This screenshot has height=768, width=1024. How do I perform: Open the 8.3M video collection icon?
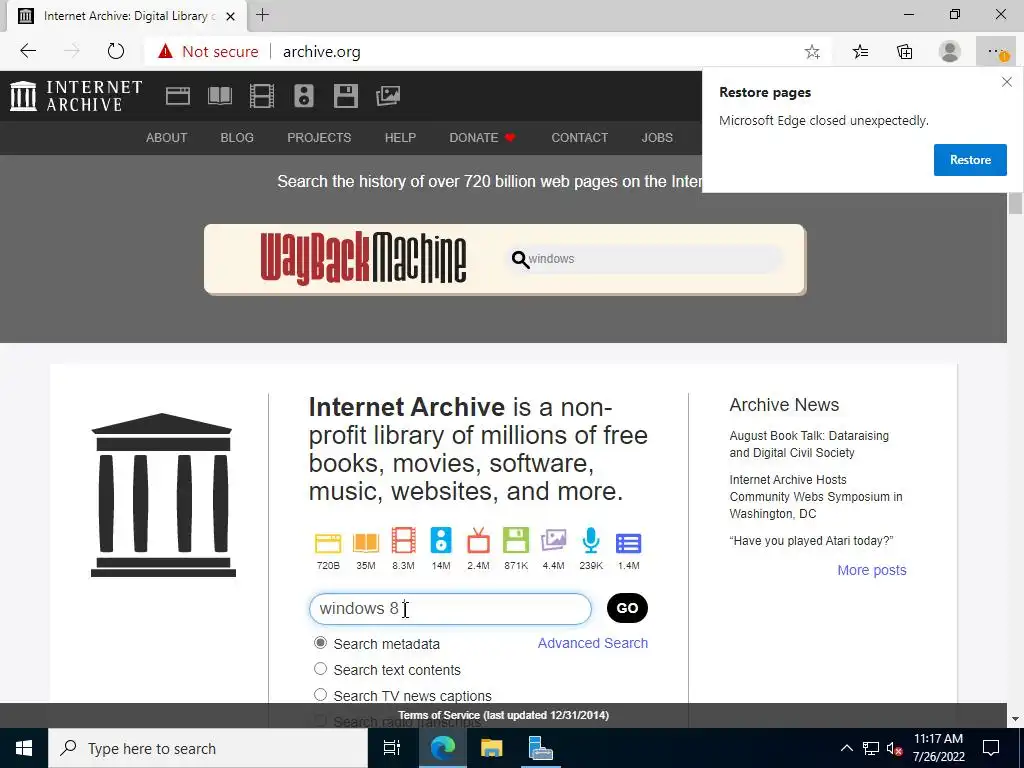click(403, 541)
